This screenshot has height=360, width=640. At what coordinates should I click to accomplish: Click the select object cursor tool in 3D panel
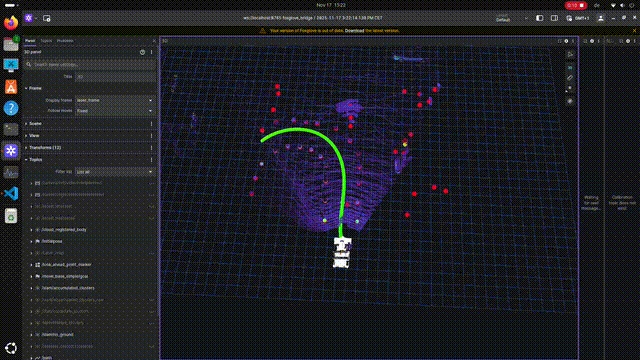(x=570, y=54)
